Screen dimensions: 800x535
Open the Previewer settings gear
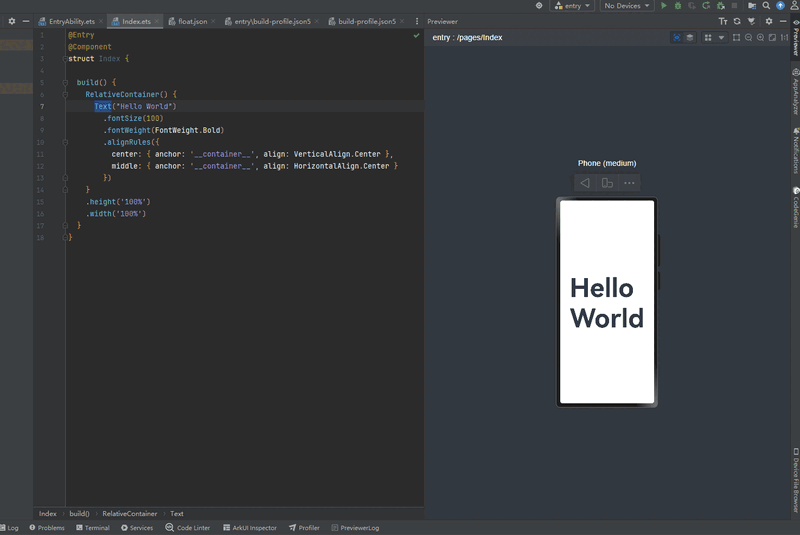[x=768, y=21]
